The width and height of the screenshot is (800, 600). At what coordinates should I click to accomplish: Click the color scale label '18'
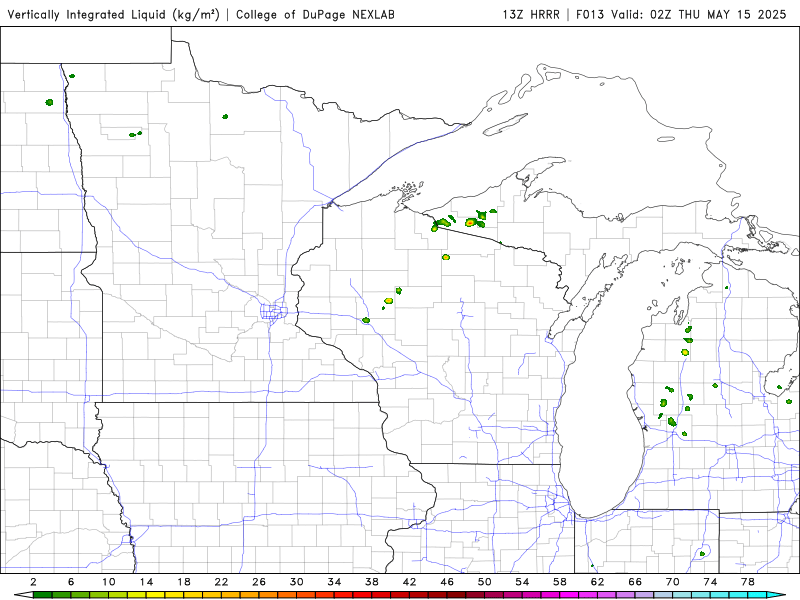coord(184,582)
